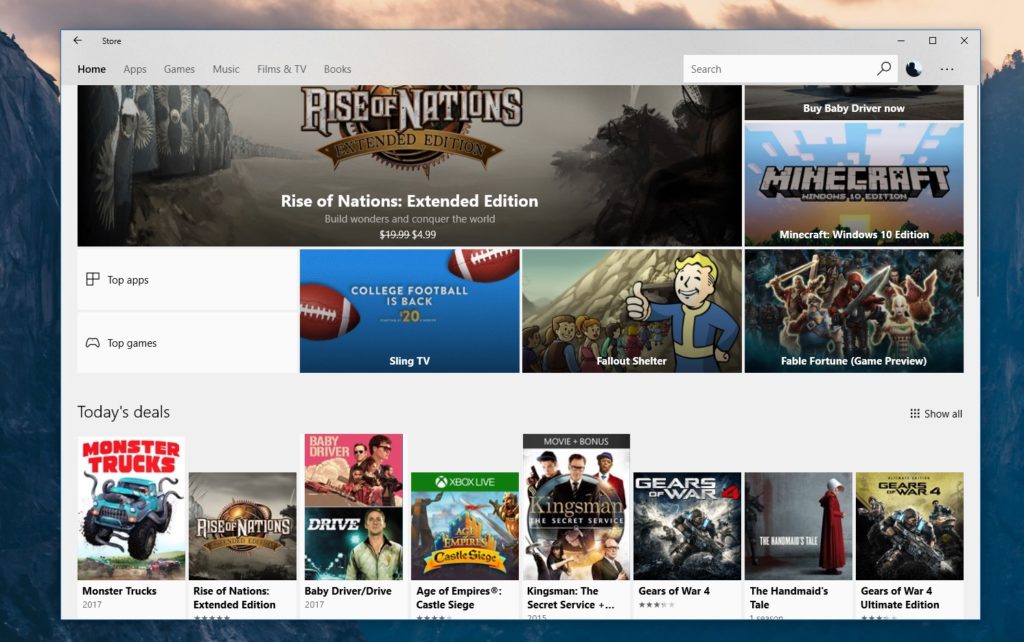Open the user account avatar
The image size is (1024, 642).
(913, 69)
